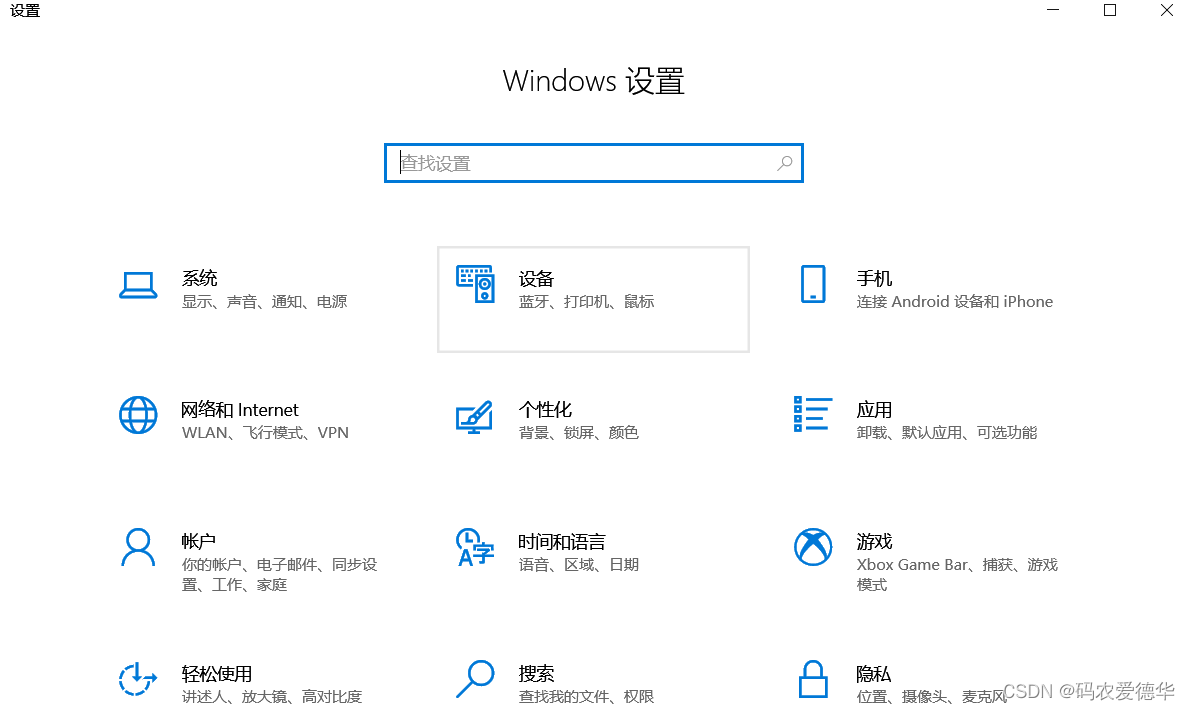
Task: Select the 网络和 Internet heading
Action: [240, 410]
